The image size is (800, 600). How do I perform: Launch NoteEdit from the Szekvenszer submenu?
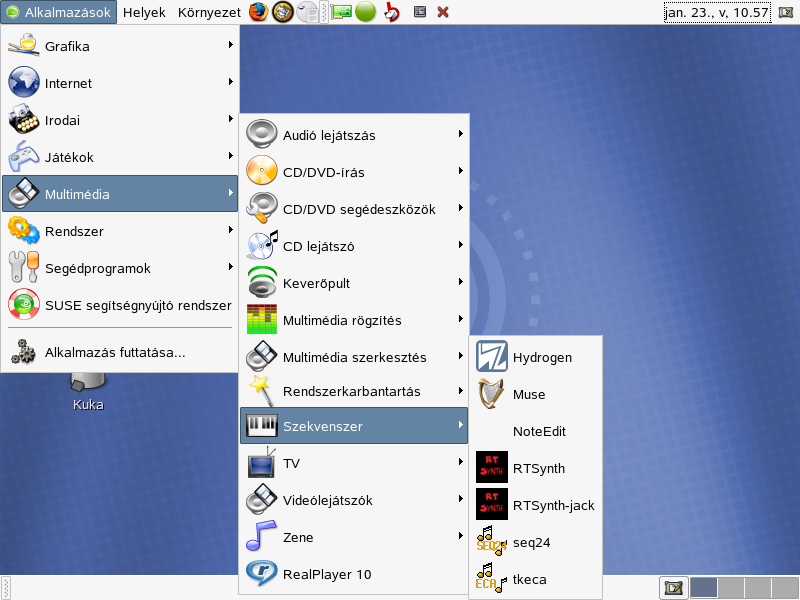coord(535,431)
